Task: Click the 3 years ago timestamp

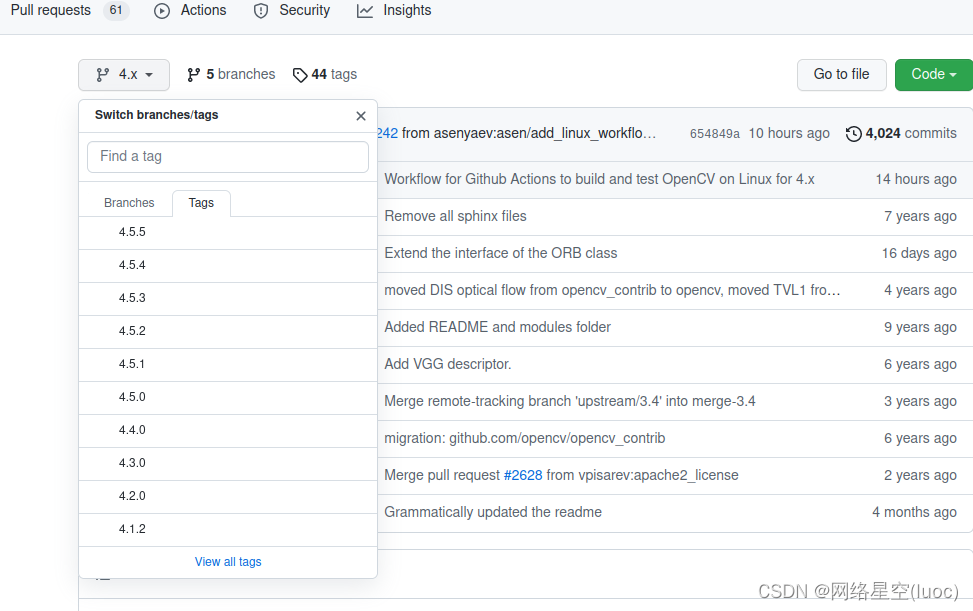Action: [920, 401]
